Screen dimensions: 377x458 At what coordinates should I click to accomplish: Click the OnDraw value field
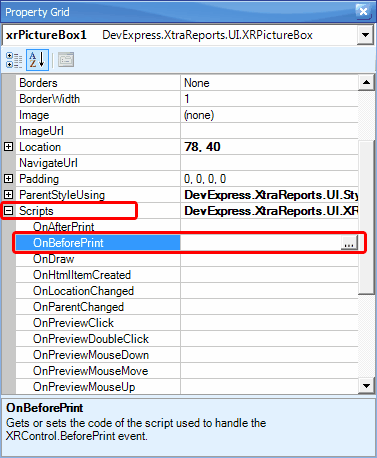click(x=269, y=259)
